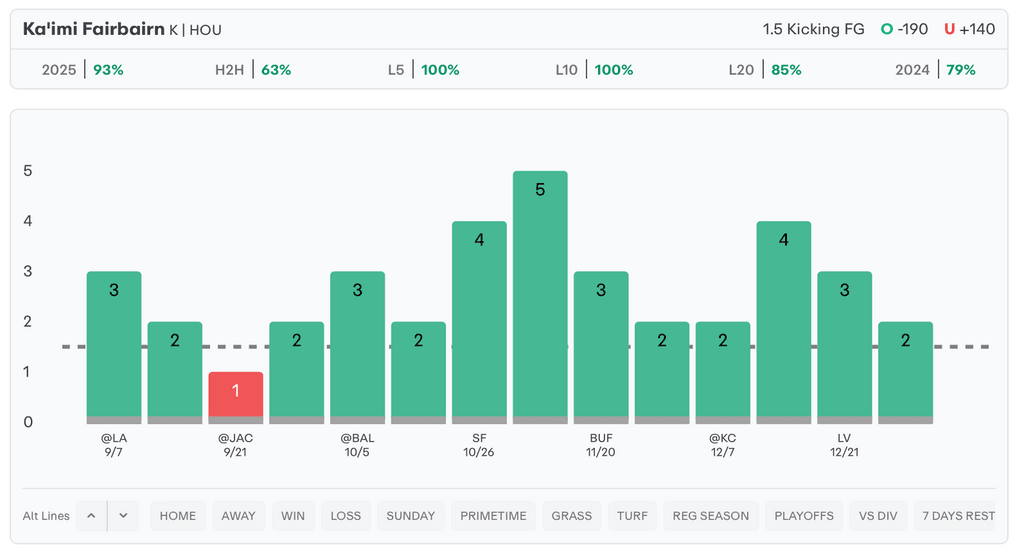1024x558 pixels.
Task: Filter games by SUNDAY
Action: 411,516
